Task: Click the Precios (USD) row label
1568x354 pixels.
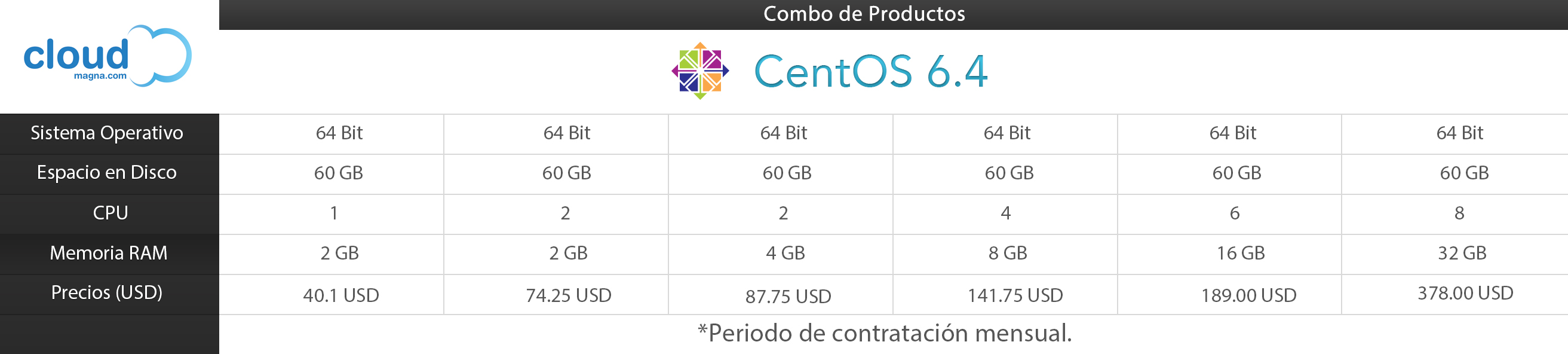Action: click(x=106, y=292)
